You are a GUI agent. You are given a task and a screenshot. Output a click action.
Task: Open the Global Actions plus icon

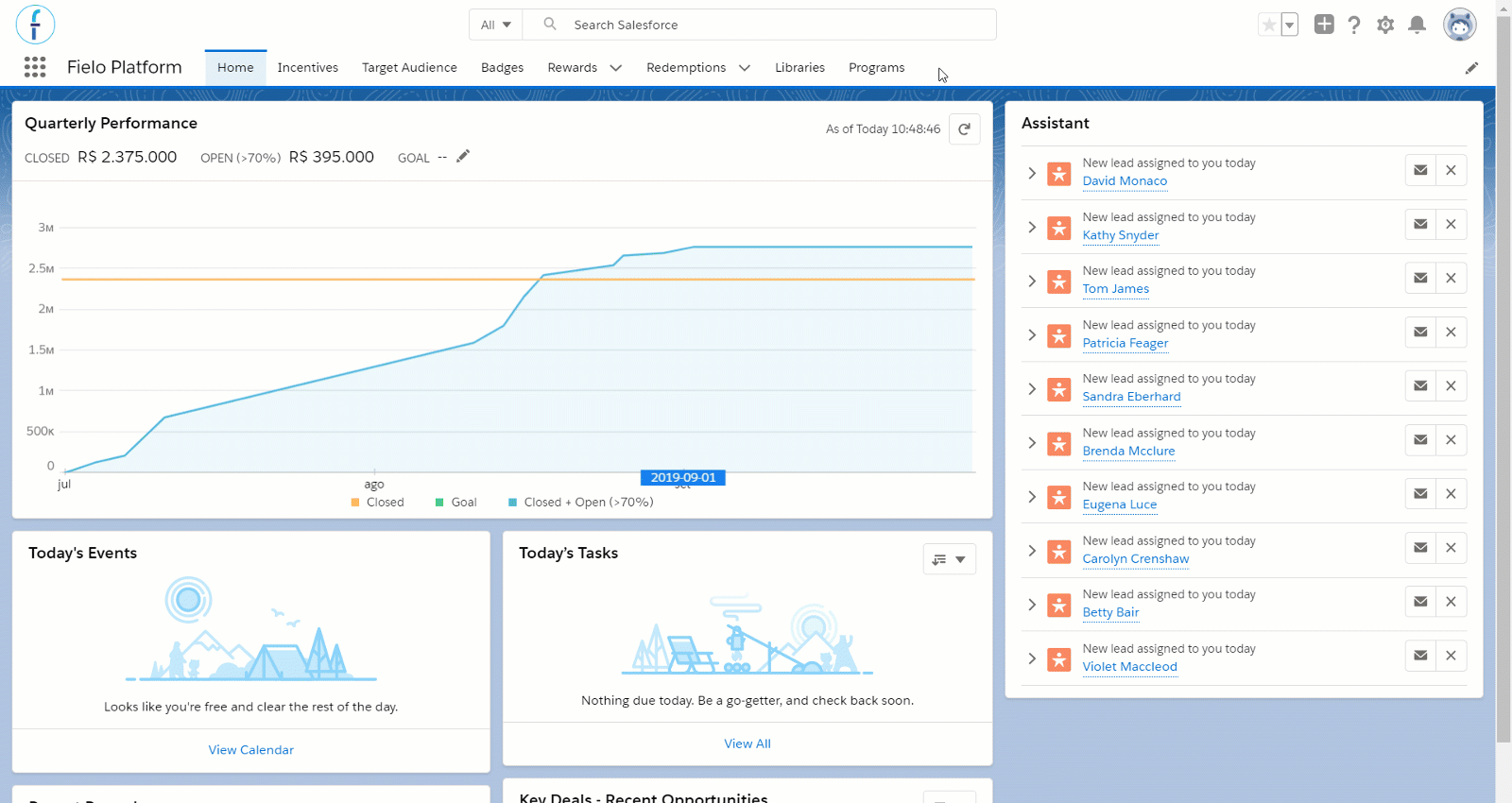[x=1324, y=25]
